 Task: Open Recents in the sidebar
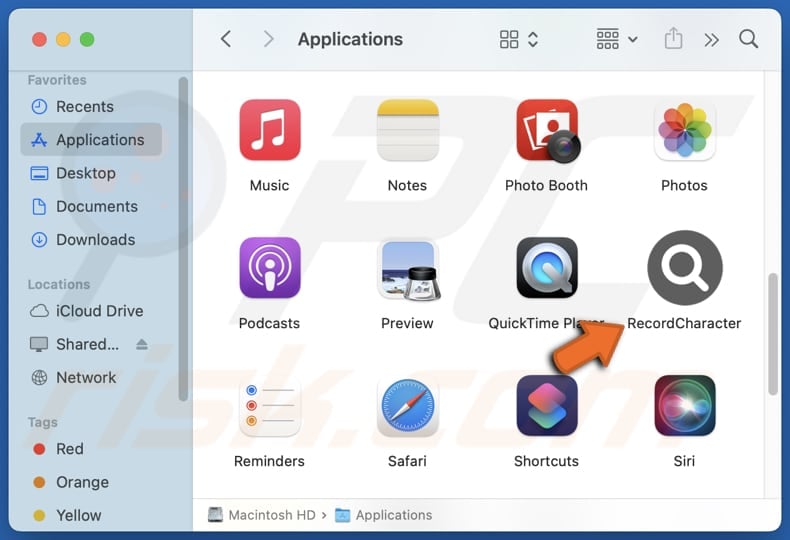point(91,106)
